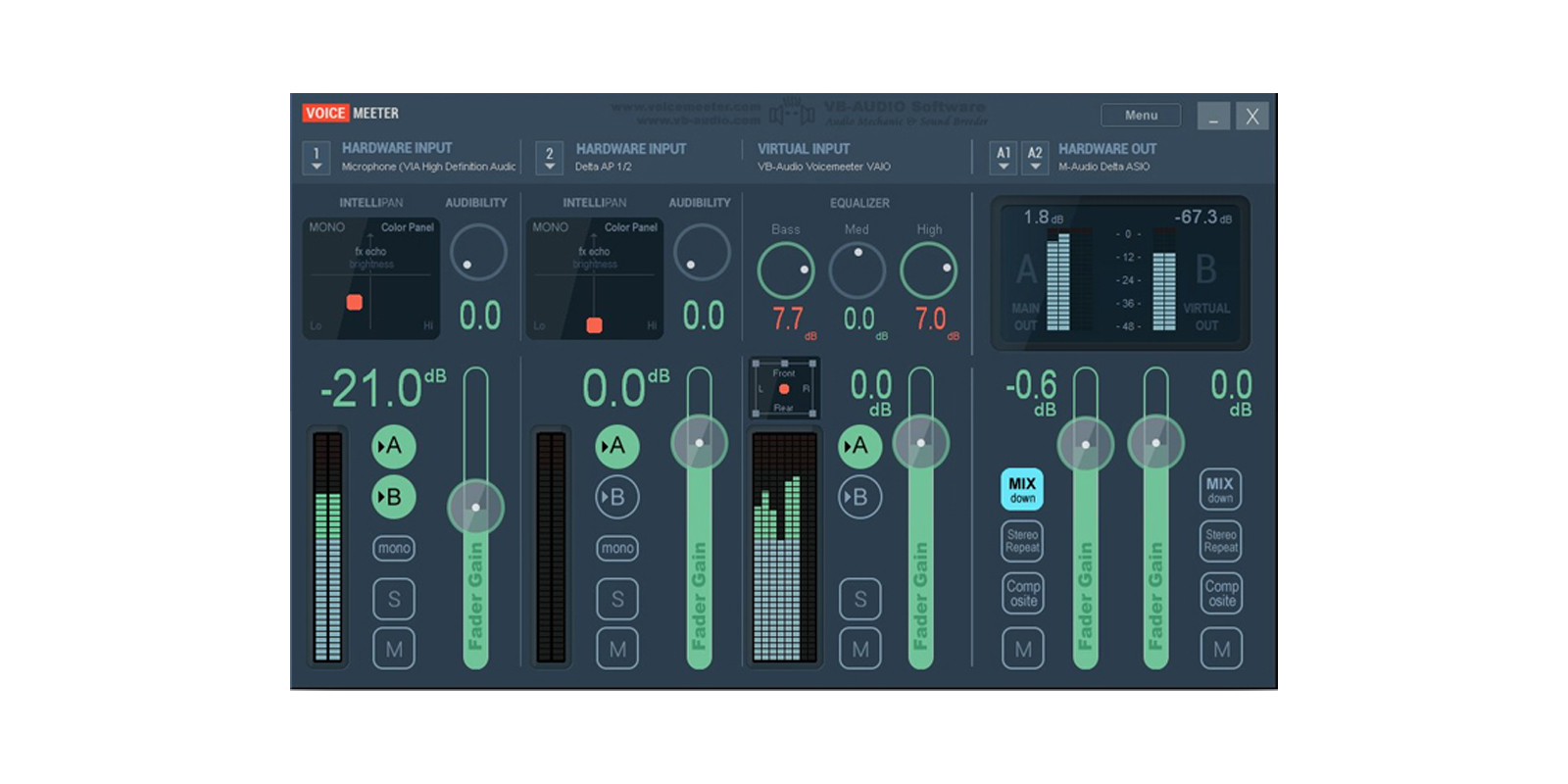Screen dimensions: 1568x784
Task: Enable Stereo Repeat on bus B
Action: [x=1221, y=541]
